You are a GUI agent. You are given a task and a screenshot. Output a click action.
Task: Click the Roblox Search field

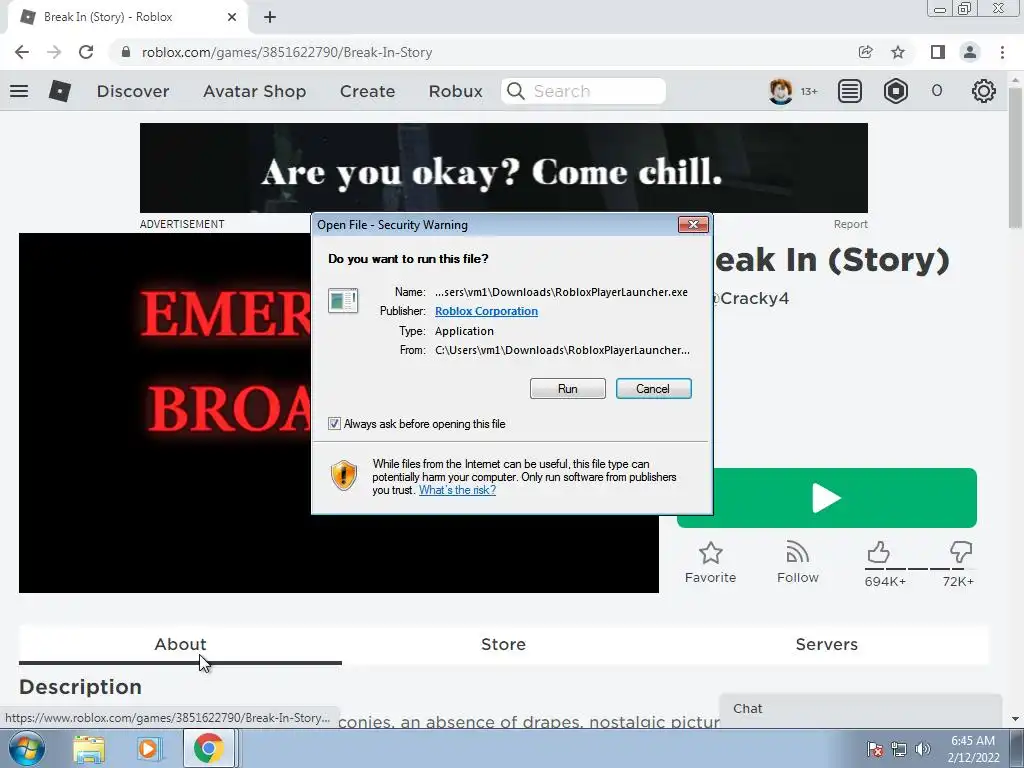coord(584,91)
